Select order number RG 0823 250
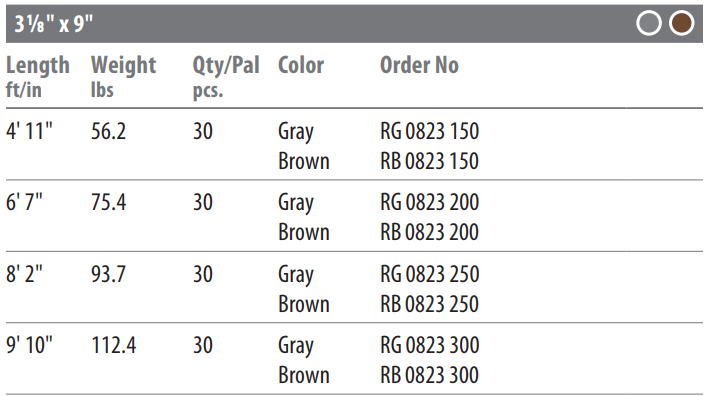The image size is (707, 396). click(430, 274)
